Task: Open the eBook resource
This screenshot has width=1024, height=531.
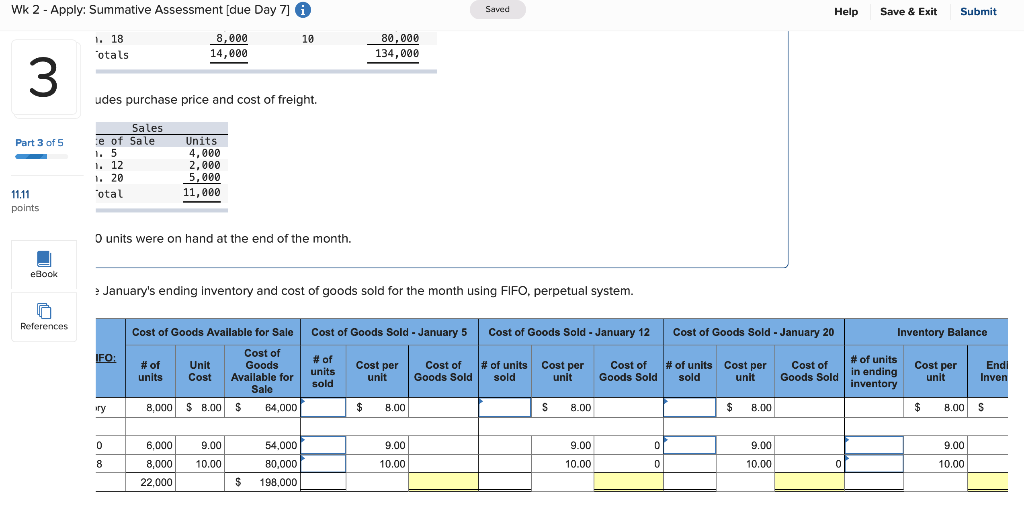Action: pos(44,265)
